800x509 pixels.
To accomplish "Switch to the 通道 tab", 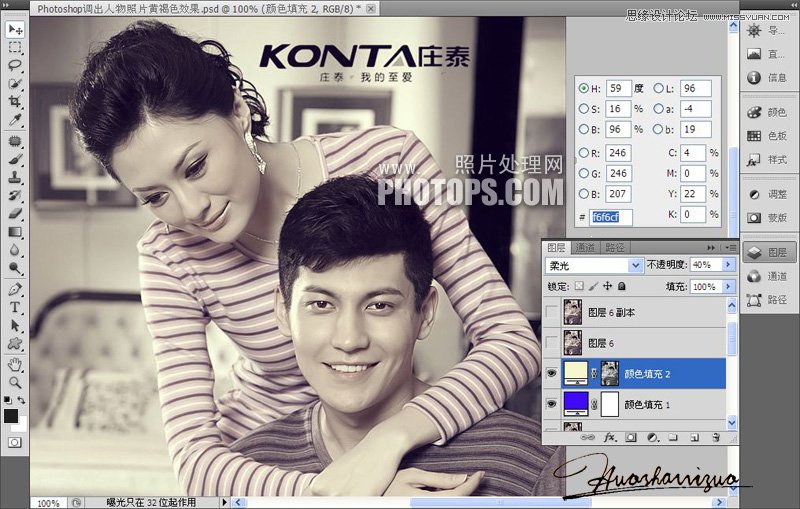I will coord(585,247).
